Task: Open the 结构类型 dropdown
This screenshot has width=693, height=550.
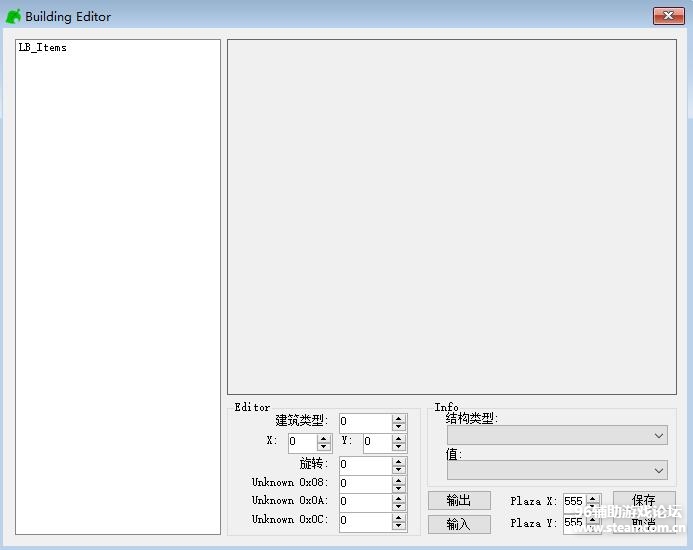Action: pos(658,436)
